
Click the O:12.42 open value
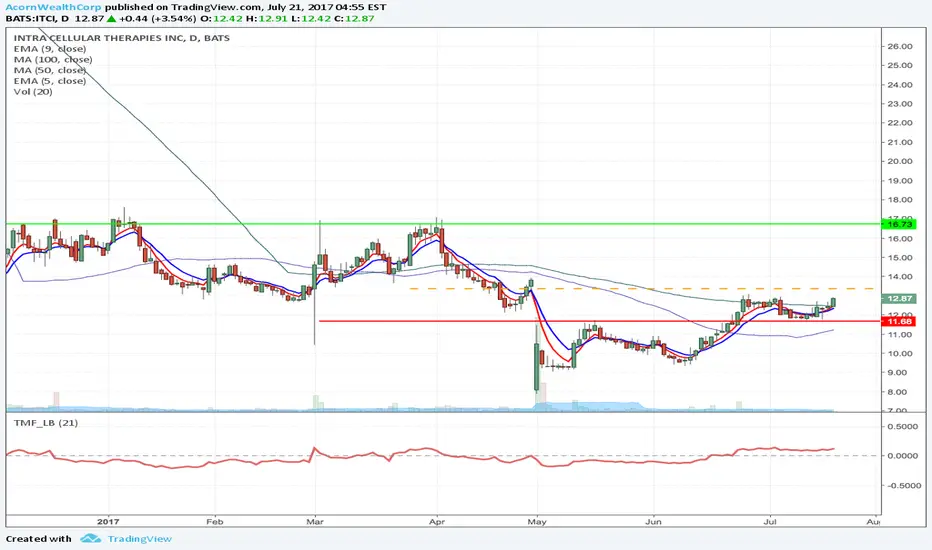click(221, 18)
